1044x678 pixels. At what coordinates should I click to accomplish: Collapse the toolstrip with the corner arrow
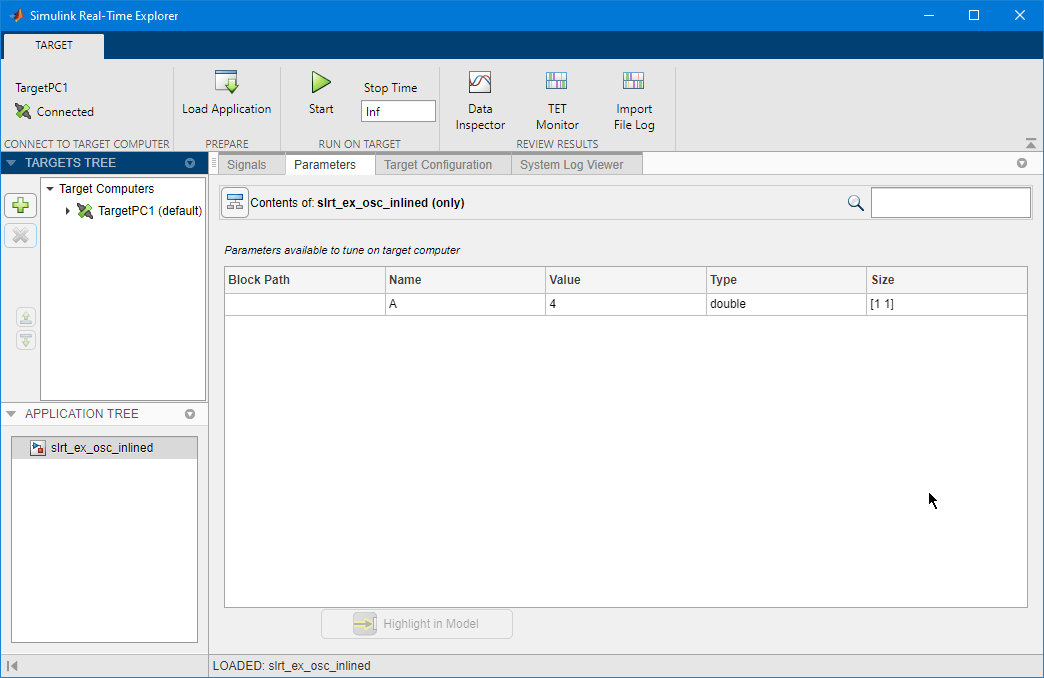coord(1031,143)
